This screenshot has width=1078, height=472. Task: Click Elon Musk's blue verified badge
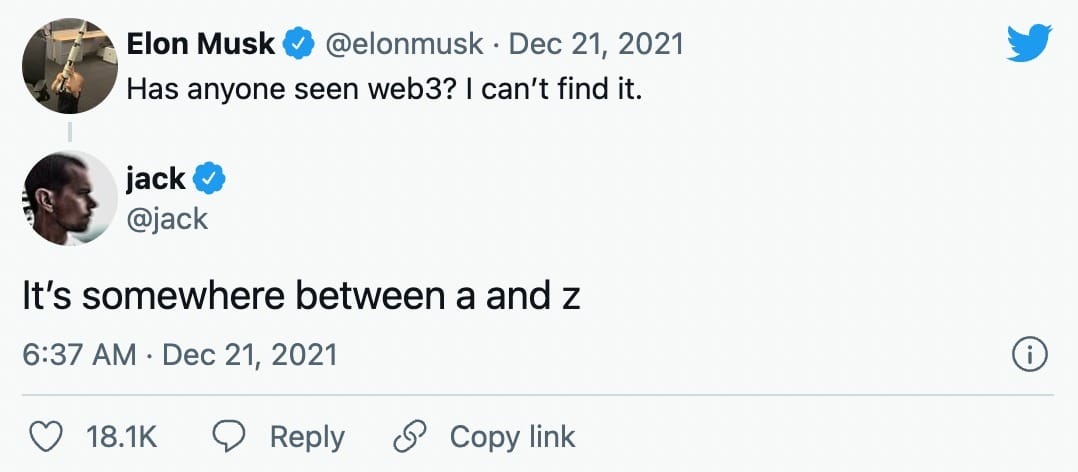[x=297, y=44]
